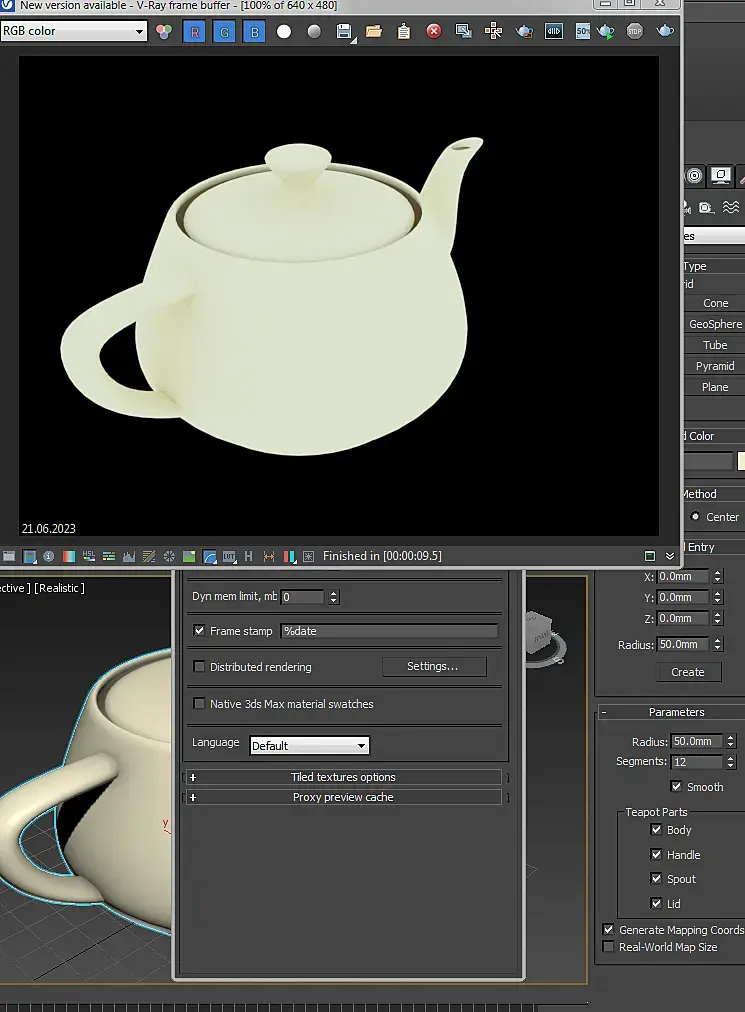
Task: Disable the Frame stamp checkbox
Action: coord(200,631)
